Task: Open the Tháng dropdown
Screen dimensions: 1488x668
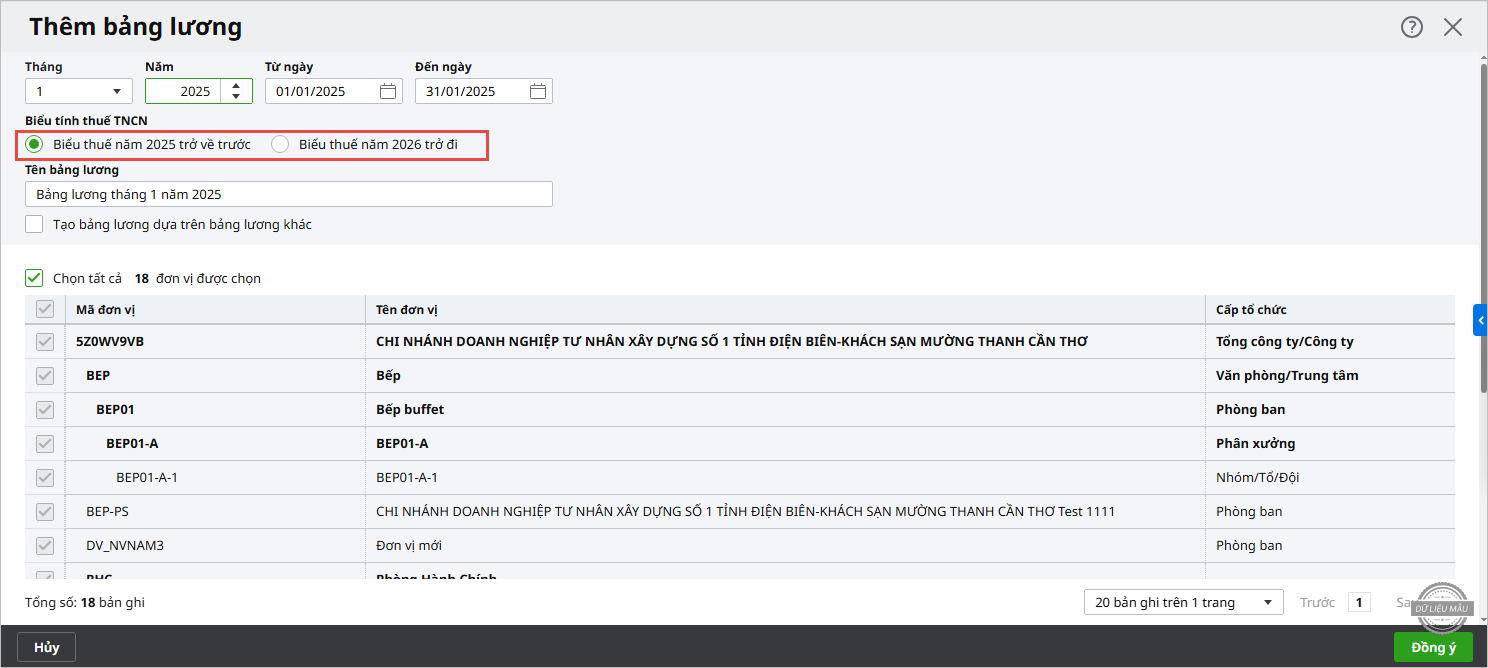Action: (x=79, y=91)
